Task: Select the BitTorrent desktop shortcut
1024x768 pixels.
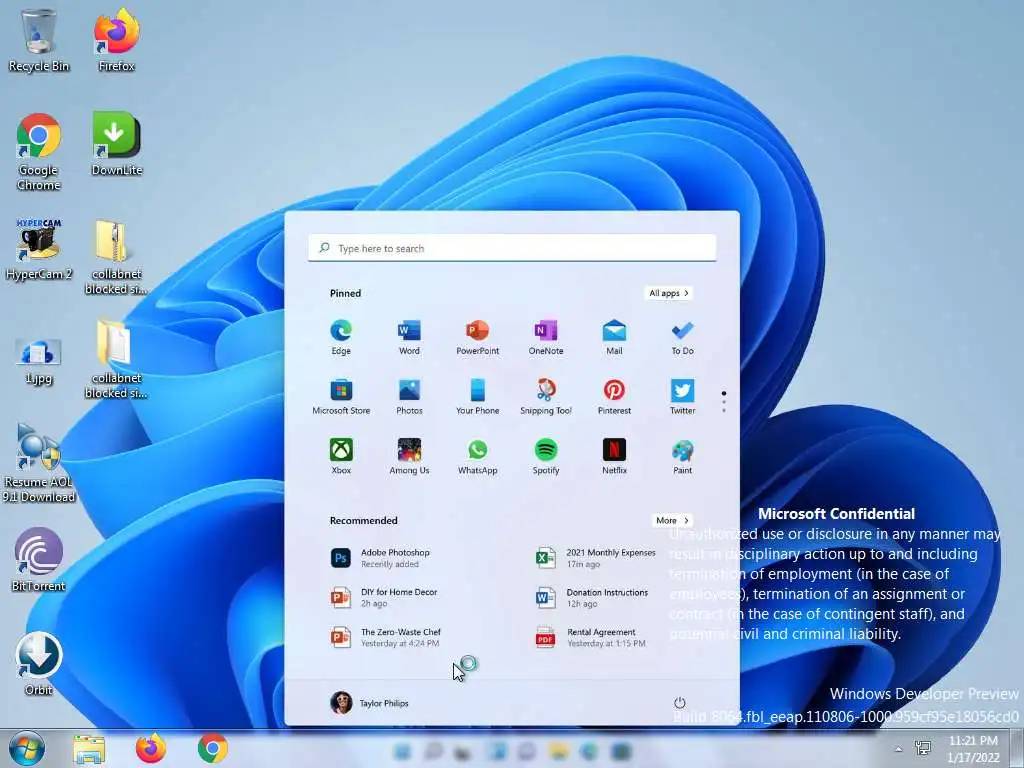Action: coord(39,559)
